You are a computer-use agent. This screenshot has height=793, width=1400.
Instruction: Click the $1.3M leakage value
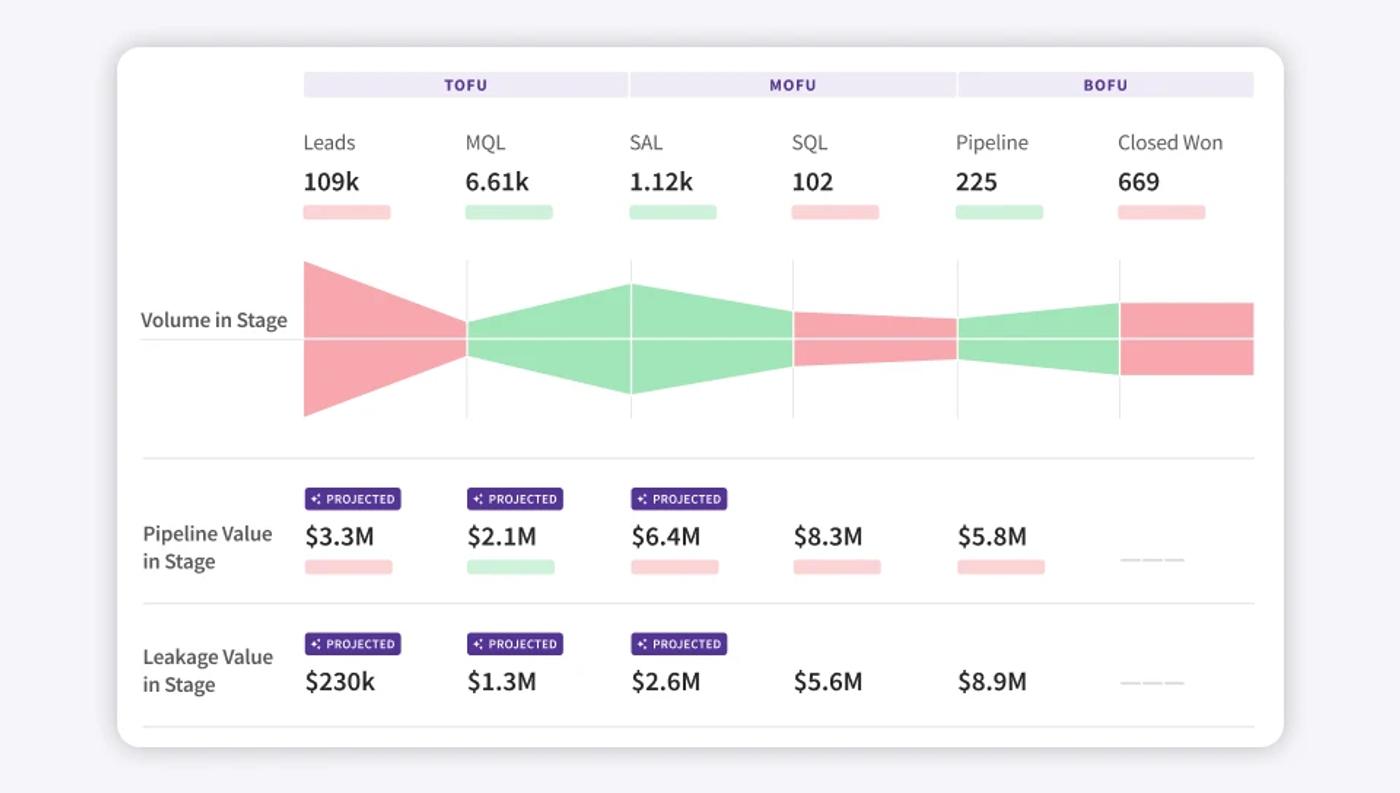click(502, 682)
